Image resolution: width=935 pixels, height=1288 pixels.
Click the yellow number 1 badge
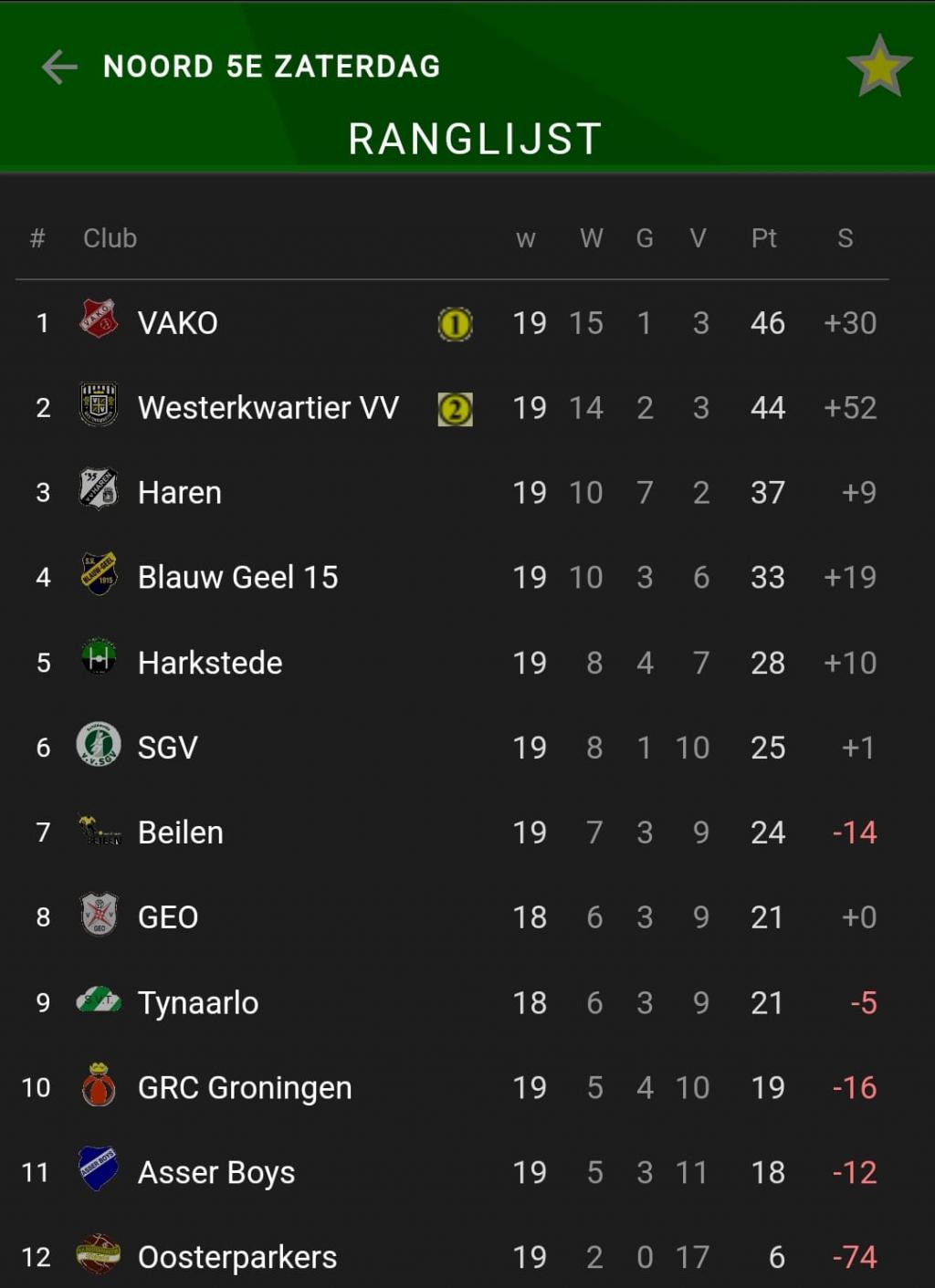[455, 324]
